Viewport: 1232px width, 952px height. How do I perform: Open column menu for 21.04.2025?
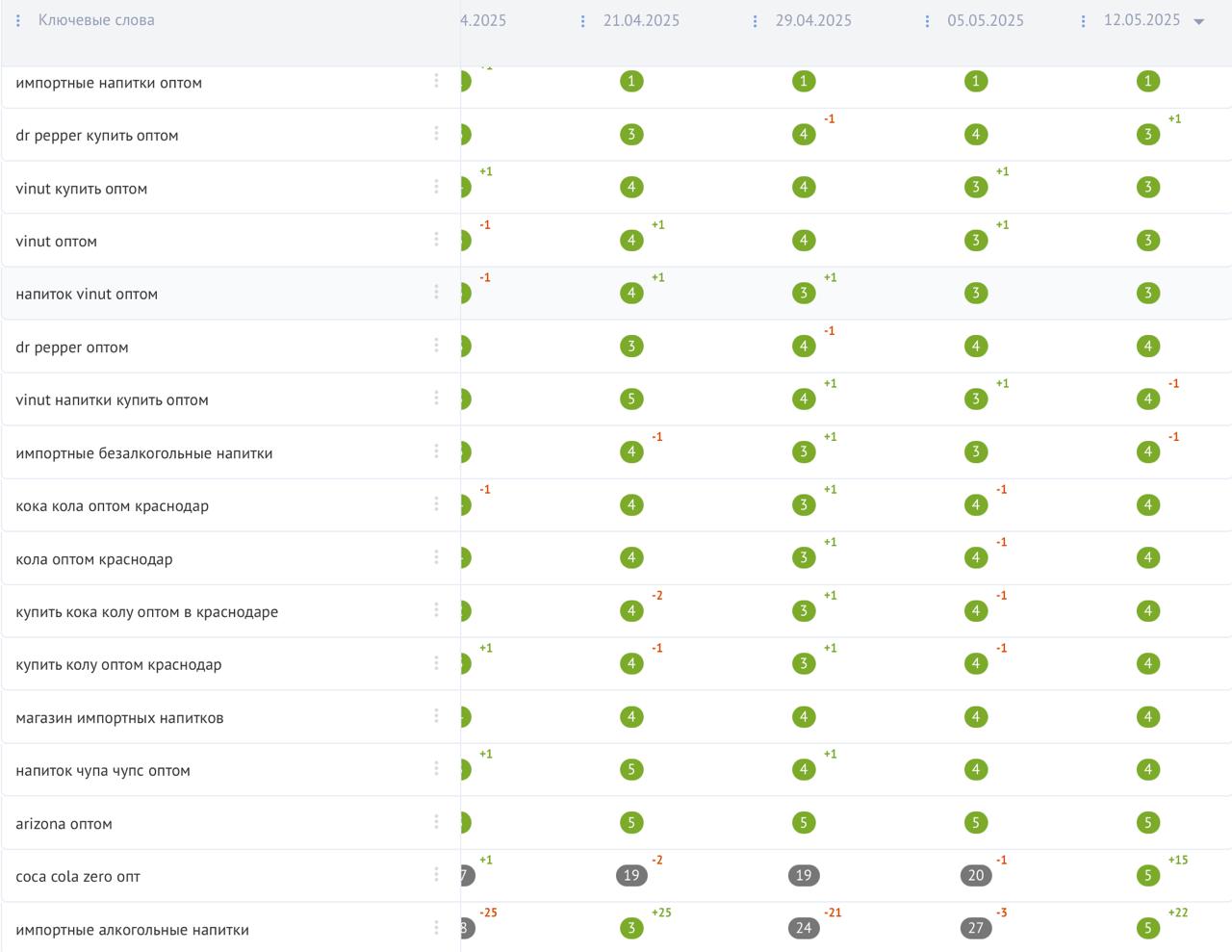click(582, 21)
